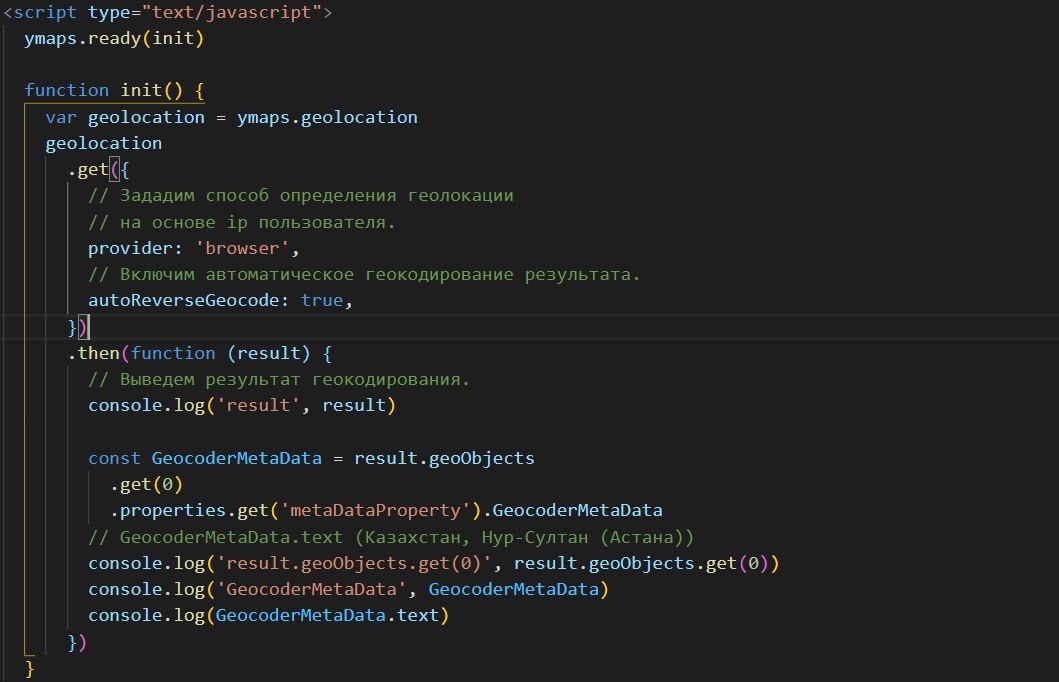Click the closing '})' after the console.log lines

[x=77, y=642]
